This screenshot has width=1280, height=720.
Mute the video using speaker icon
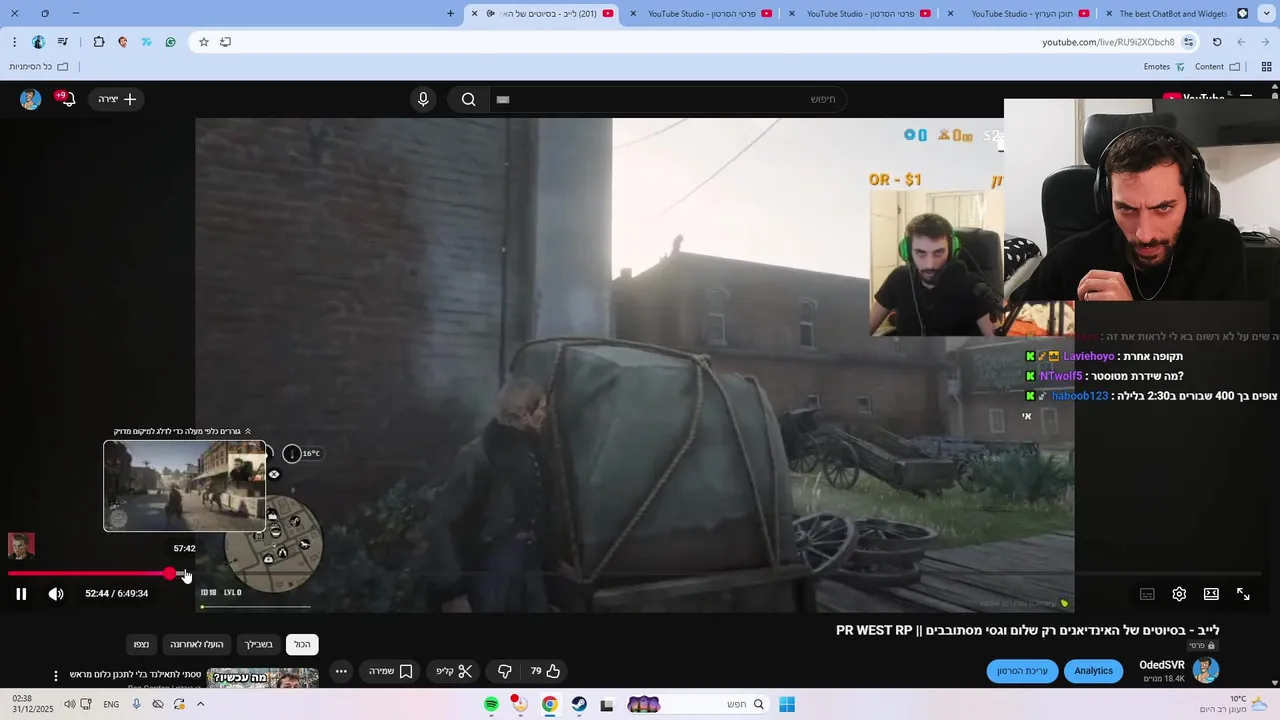pyautogui.click(x=56, y=594)
